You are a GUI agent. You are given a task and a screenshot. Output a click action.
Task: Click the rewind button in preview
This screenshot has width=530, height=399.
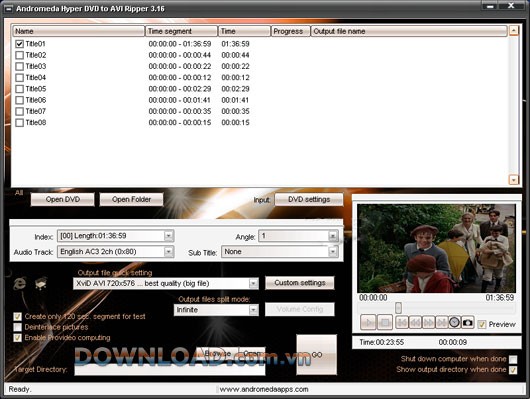click(415, 322)
